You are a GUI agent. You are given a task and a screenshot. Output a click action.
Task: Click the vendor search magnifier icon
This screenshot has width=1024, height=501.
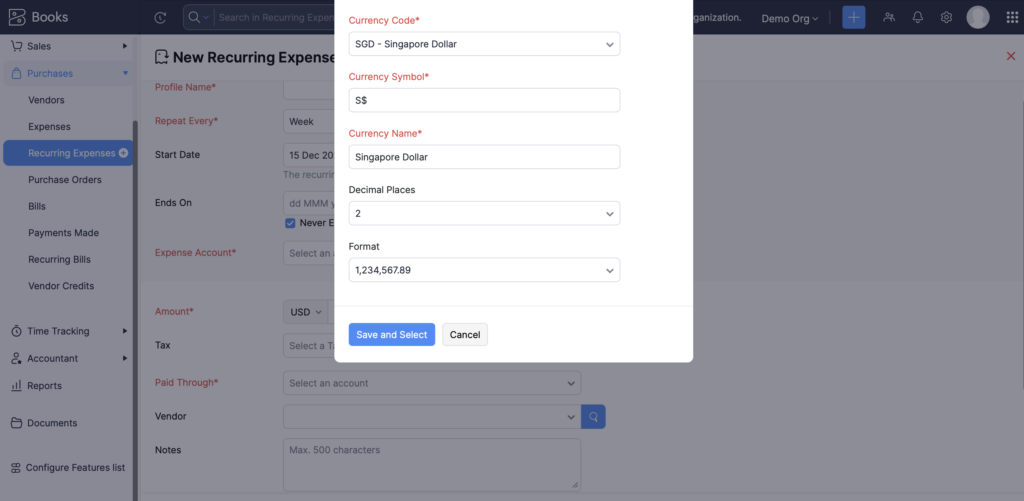click(593, 416)
